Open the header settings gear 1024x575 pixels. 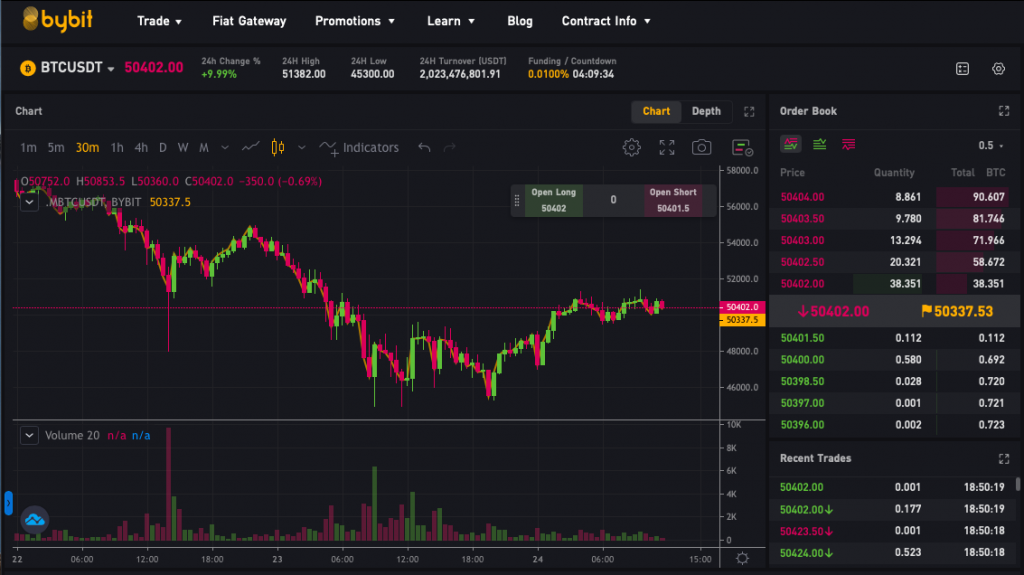click(x=998, y=69)
